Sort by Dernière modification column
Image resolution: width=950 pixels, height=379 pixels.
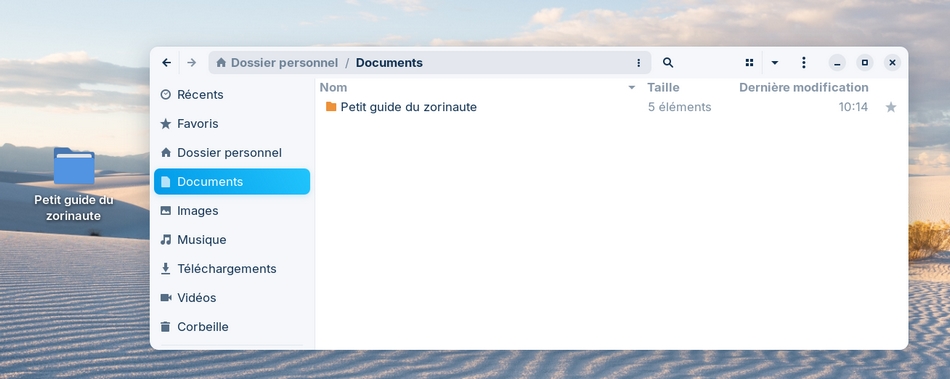[x=803, y=88]
